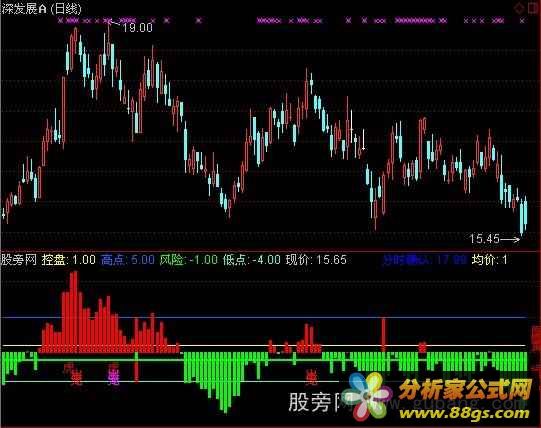Select the (日线) daily period label
Image resolution: width=541 pixels, height=428 pixels.
coord(66,9)
